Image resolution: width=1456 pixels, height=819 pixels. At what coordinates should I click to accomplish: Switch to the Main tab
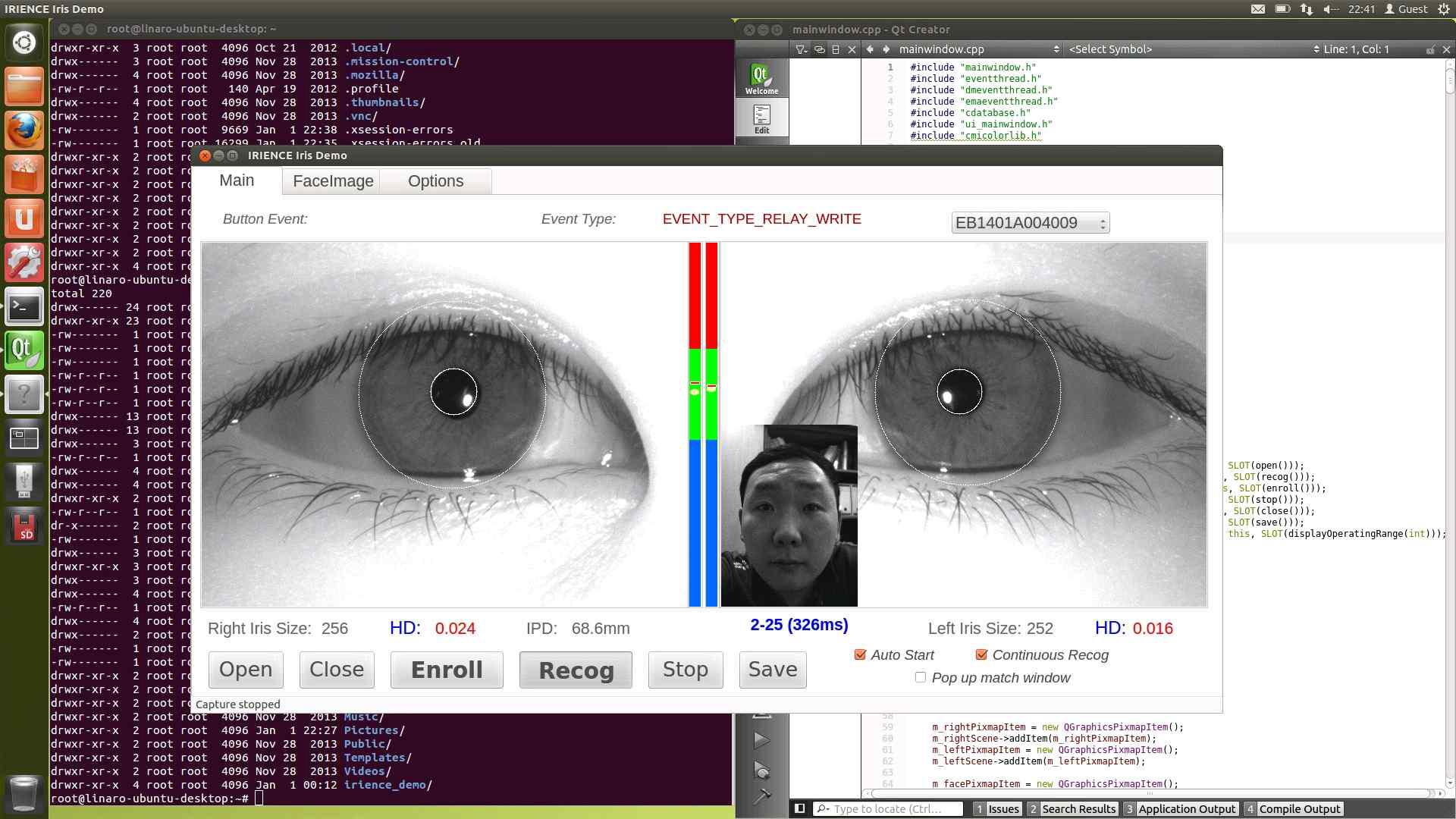[237, 180]
